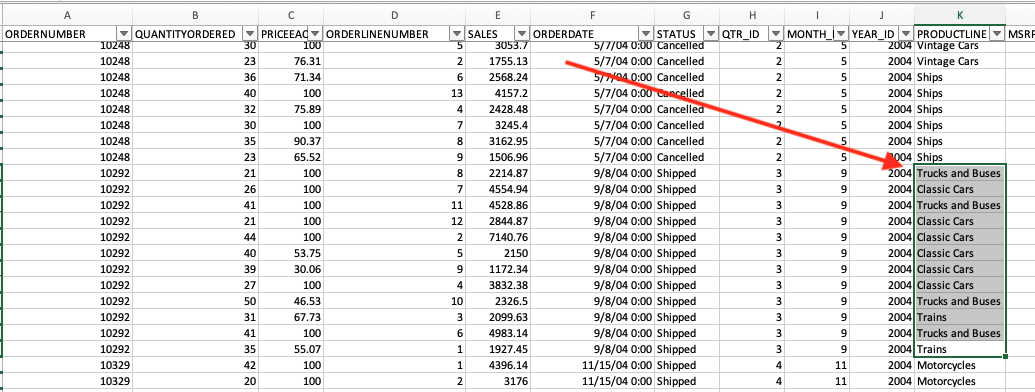1035x392 pixels.
Task: Select column J by its header letter
Action: [882, 15]
